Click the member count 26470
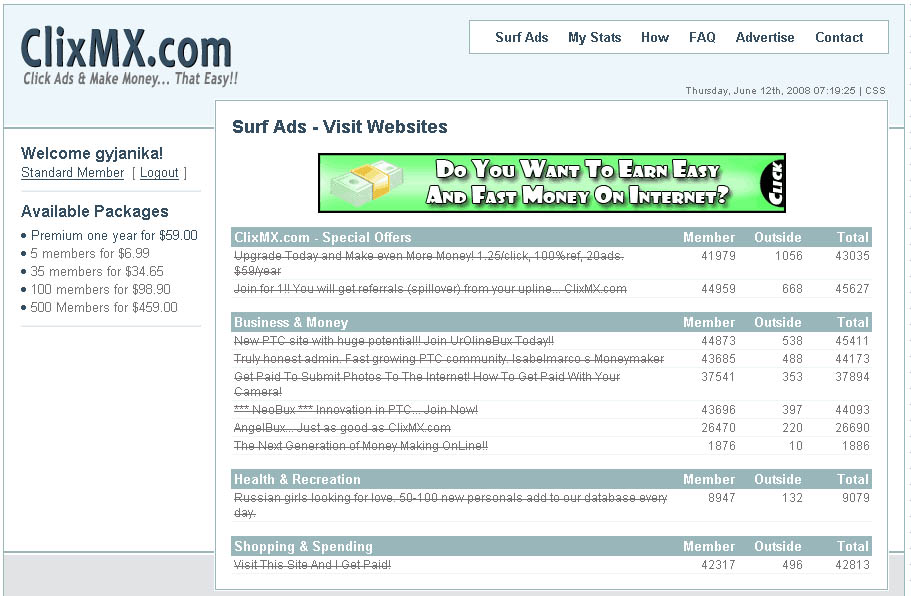Viewport: 911px width, 596px height. coord(718,428)
